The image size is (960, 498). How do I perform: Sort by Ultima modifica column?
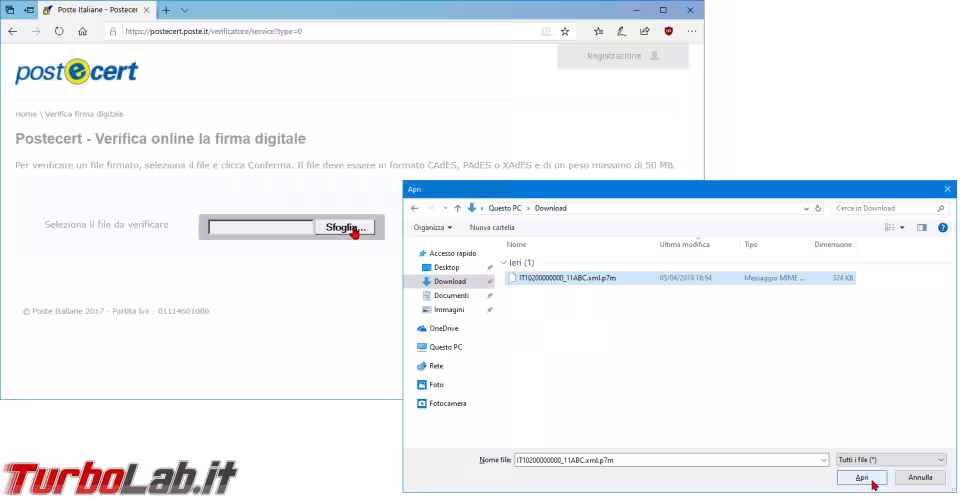pyautogui.click(x=684, y=244)
